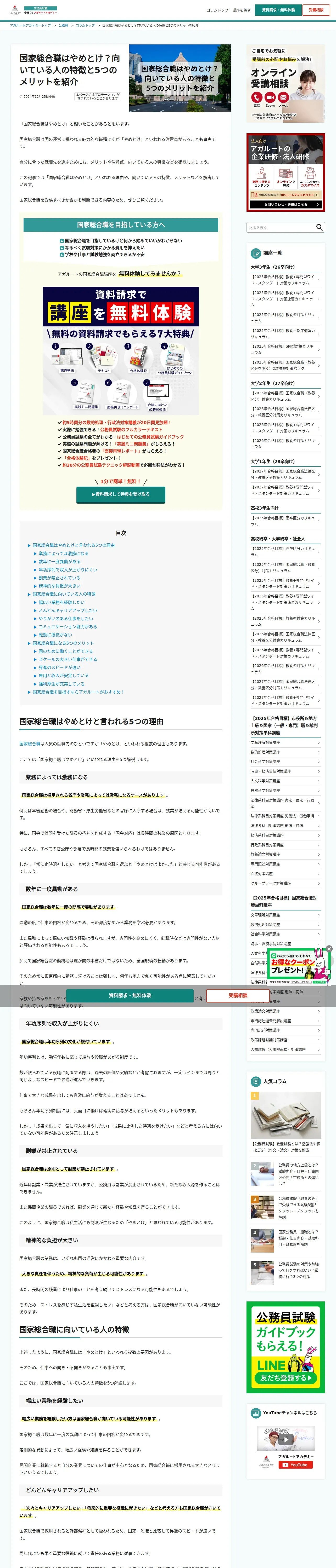336x1568 pixels.
Task: Close the LINE coupon popup banner
Action: pos(329,948)
